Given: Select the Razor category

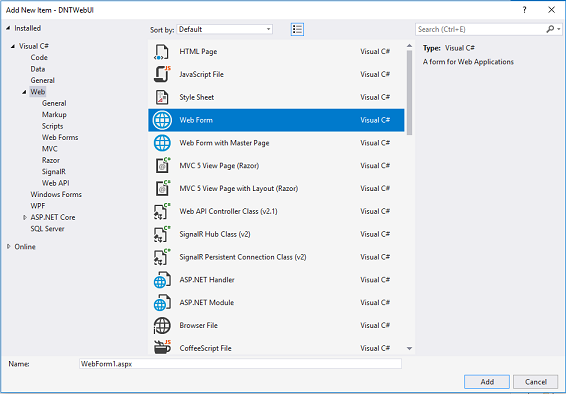Looking at the screenshot, I should pos(51,160).
